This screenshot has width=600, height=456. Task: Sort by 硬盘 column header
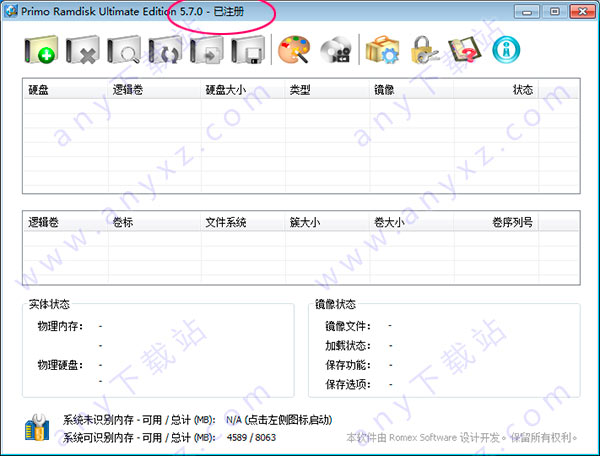point(66,90)
